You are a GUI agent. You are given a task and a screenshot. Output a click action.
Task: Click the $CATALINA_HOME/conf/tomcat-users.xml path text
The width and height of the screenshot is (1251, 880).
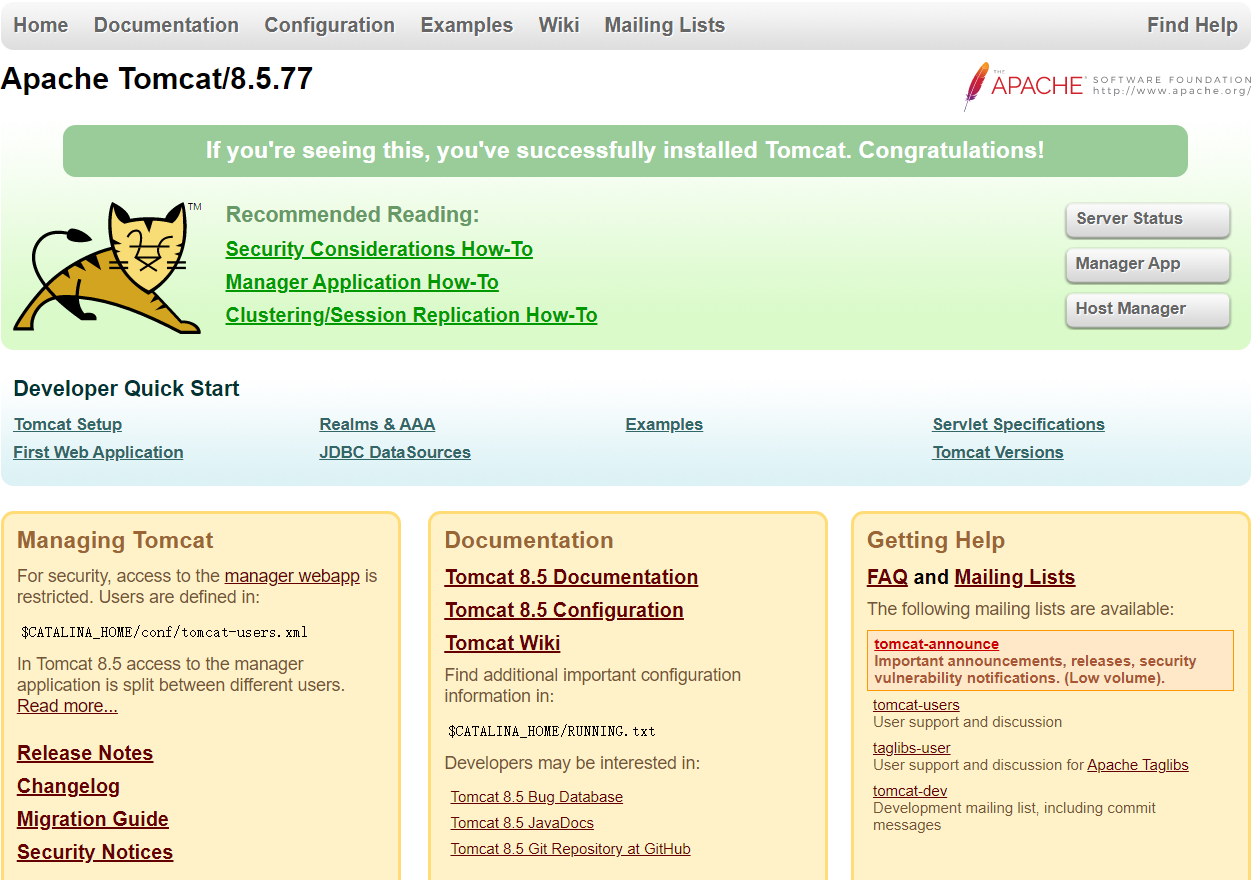coord(164,632)
